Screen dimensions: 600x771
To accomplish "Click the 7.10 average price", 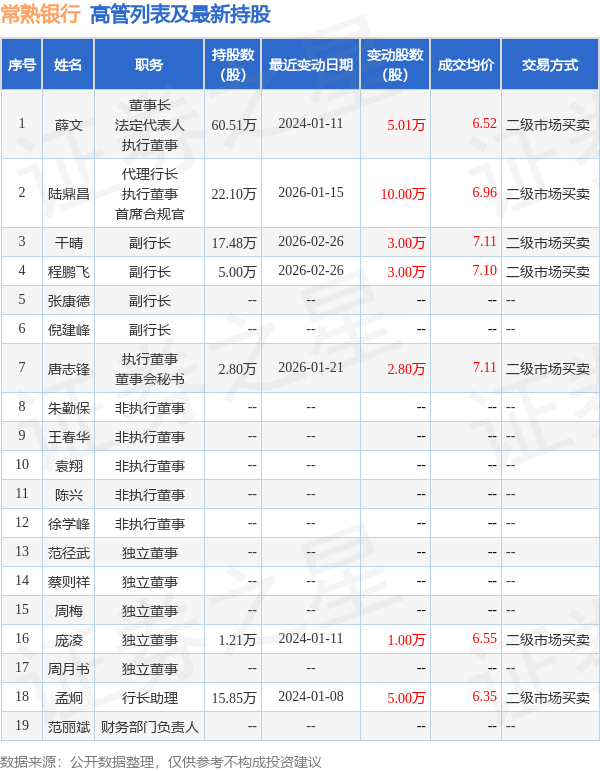I will [484, 270].
